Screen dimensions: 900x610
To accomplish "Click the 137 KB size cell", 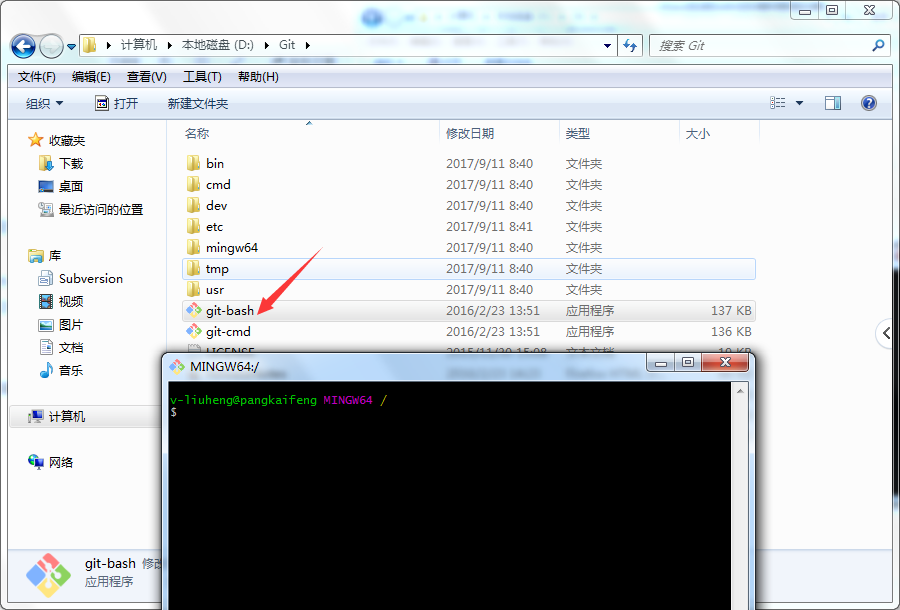I will pos(731,311).
